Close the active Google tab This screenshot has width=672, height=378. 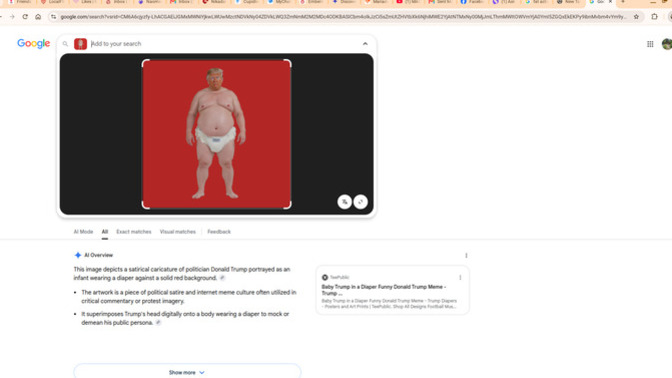610,2
